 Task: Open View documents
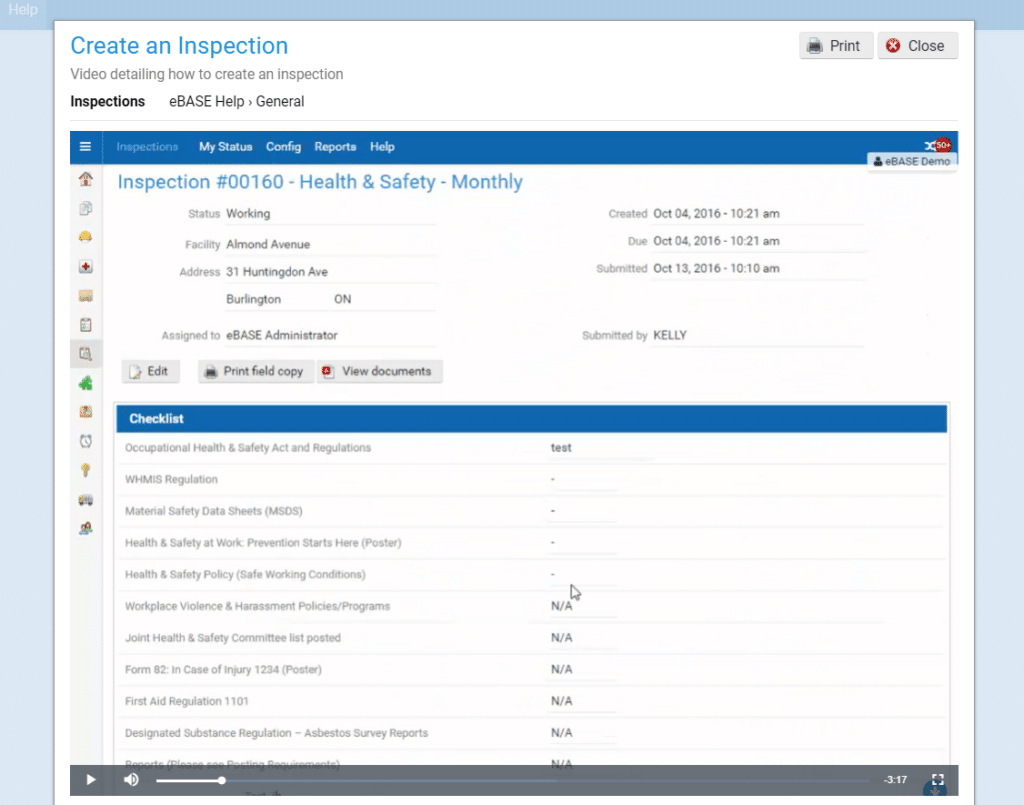point(380,371)
